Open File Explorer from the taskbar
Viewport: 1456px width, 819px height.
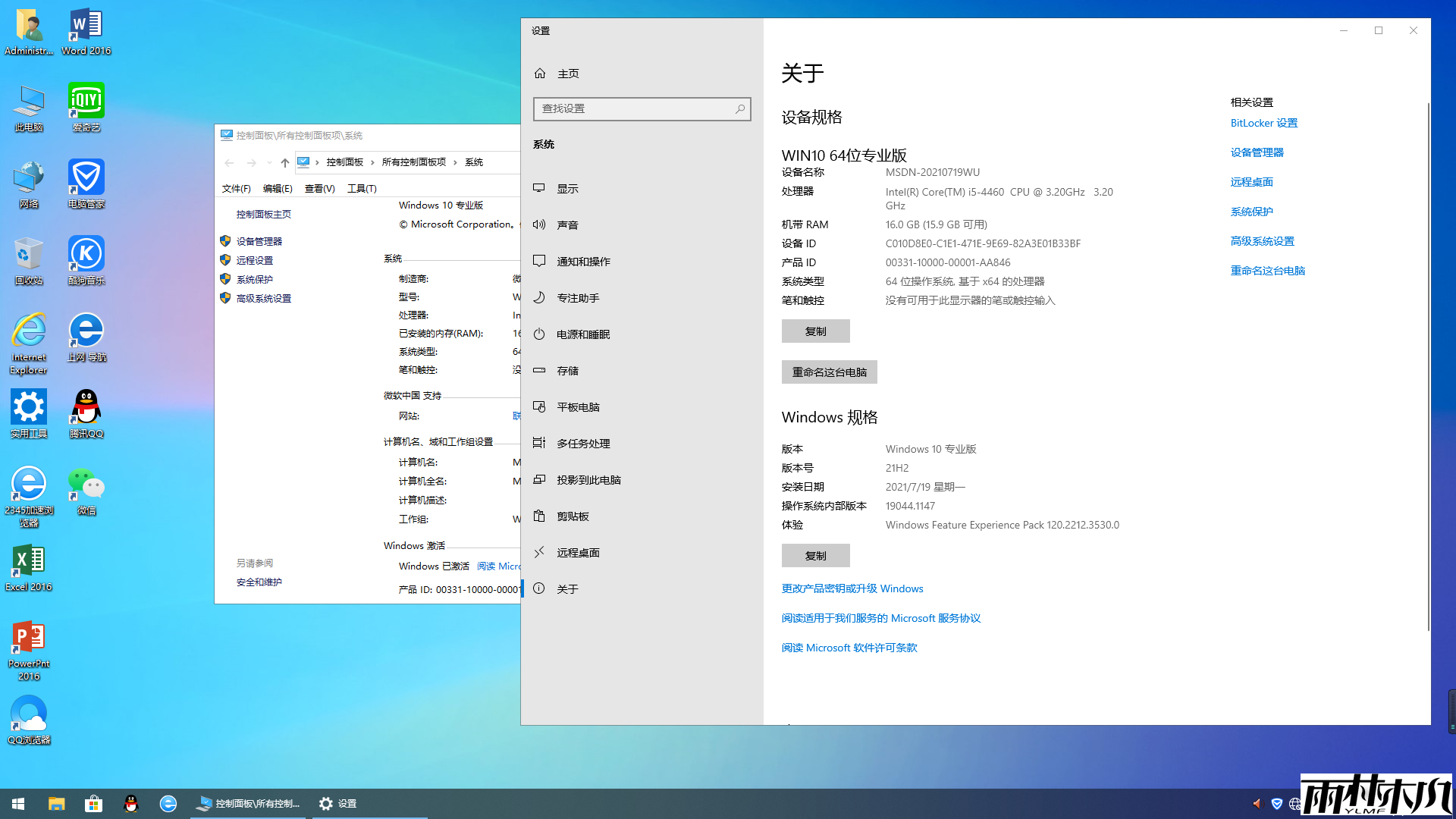pos(56,804)
